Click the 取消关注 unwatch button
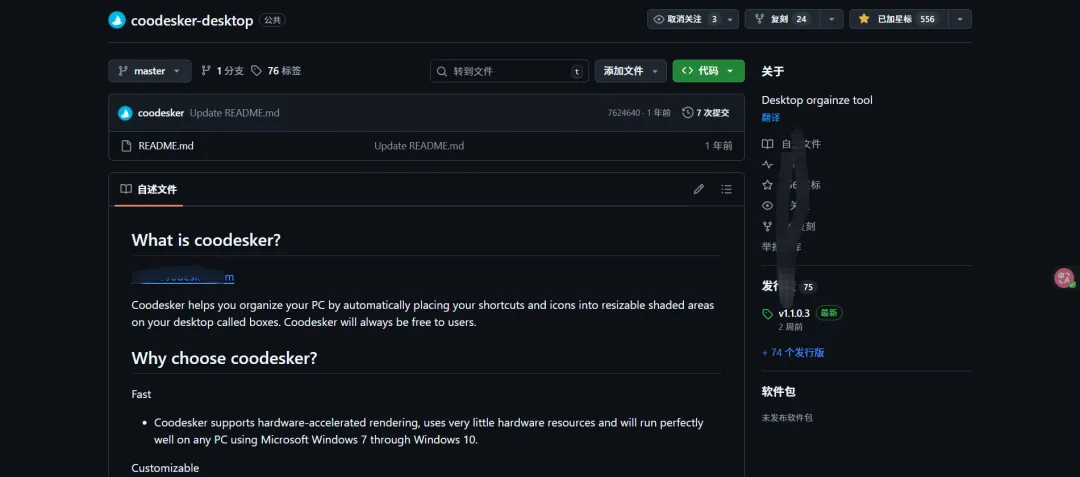 click(685, 19)
